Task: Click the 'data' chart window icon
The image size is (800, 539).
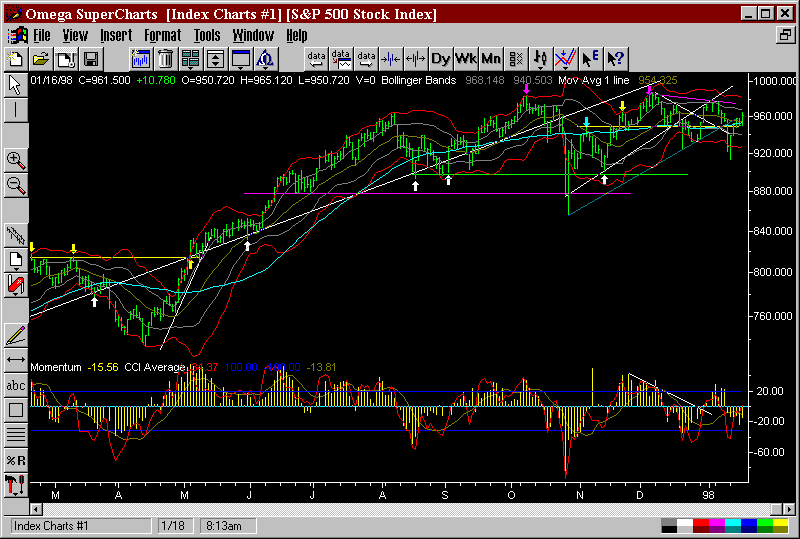Action: (341, 59)
